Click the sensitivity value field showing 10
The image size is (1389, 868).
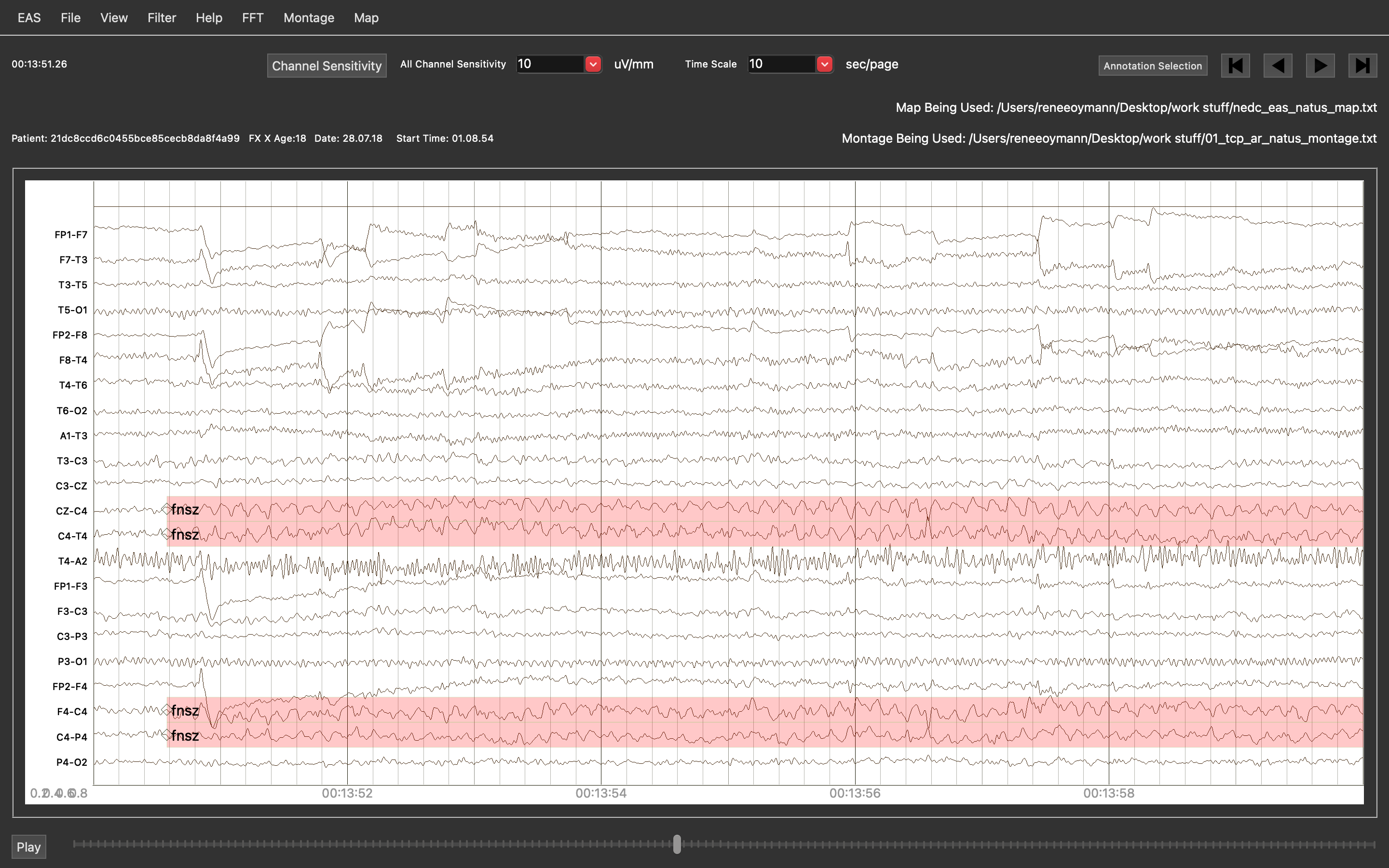click(549, 64)
